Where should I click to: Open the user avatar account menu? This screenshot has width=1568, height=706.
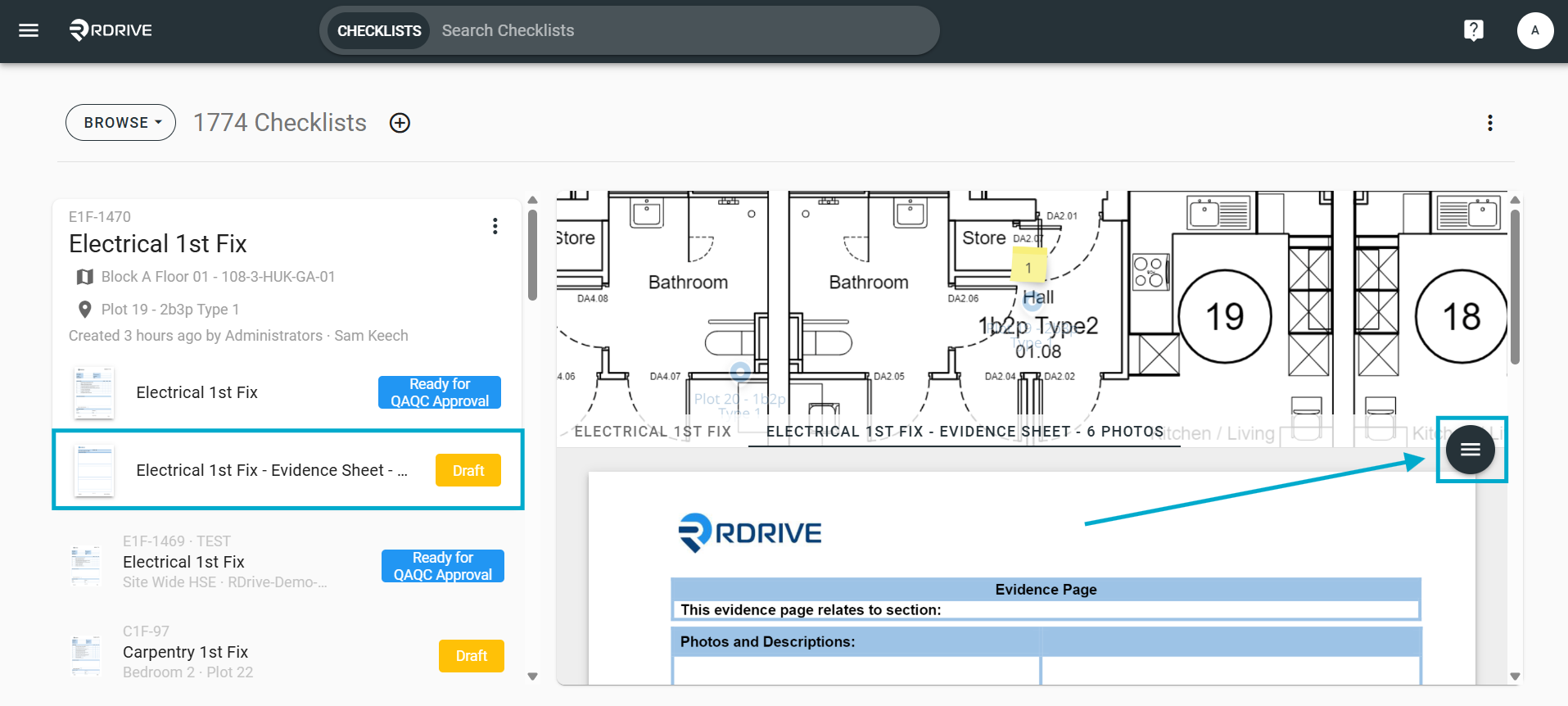pos(1534,30)
